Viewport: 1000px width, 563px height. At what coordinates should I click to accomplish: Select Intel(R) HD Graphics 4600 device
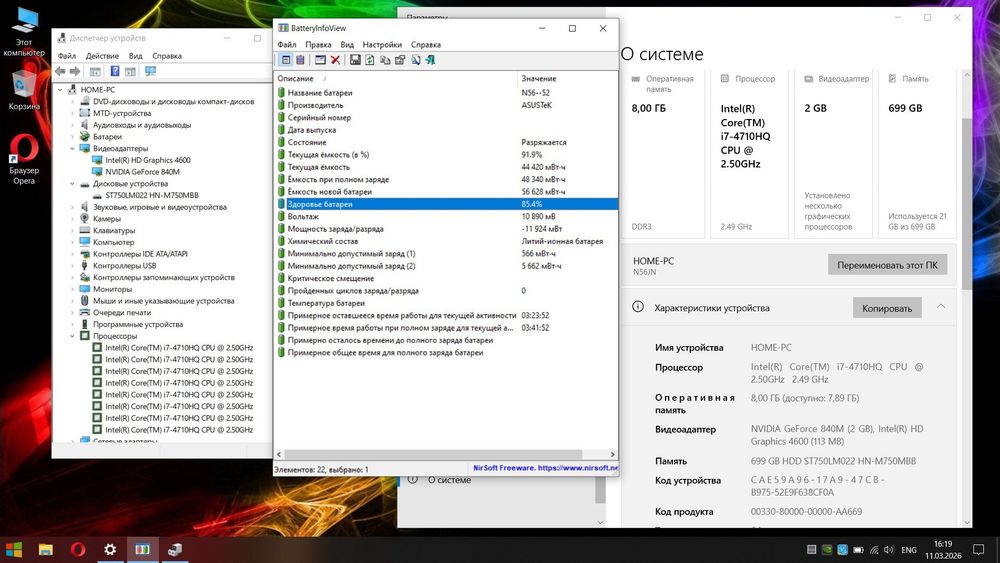coord(147,160)
